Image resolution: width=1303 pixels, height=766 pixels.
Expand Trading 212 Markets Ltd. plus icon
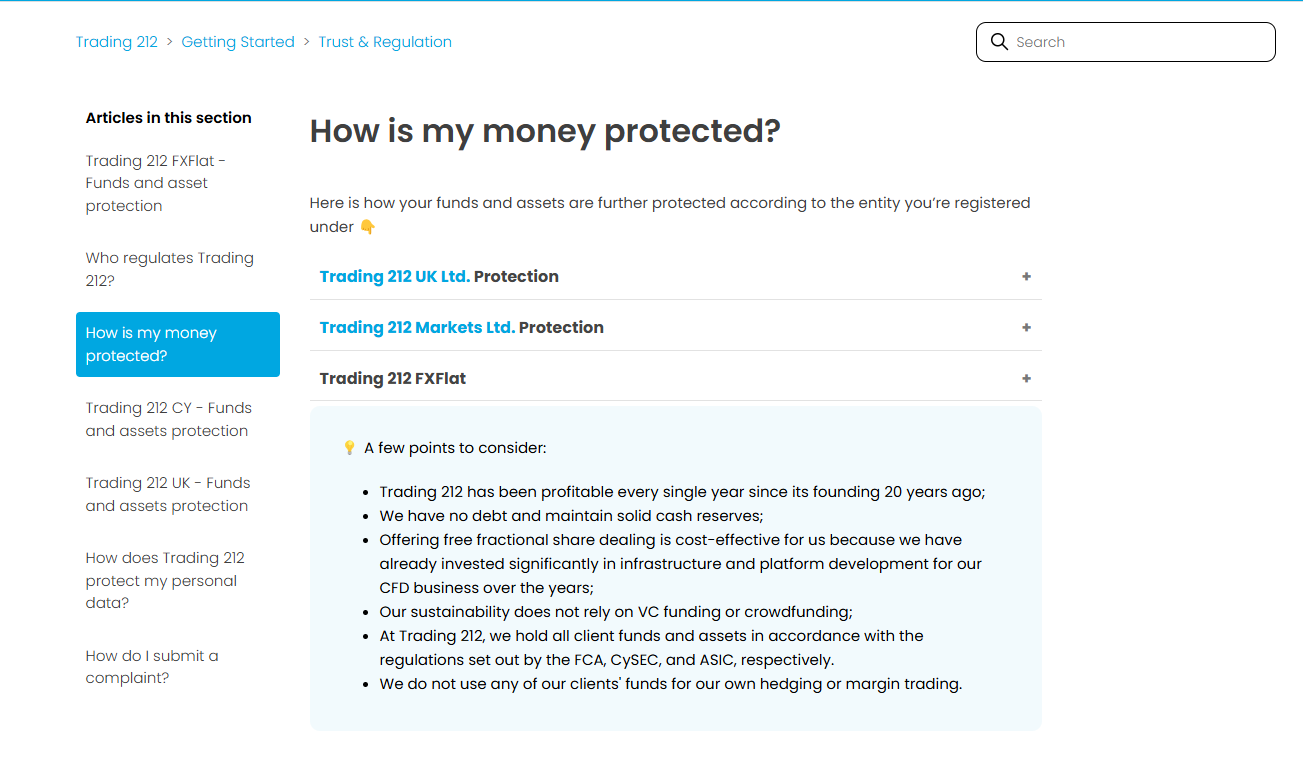tap(1026, 327)
